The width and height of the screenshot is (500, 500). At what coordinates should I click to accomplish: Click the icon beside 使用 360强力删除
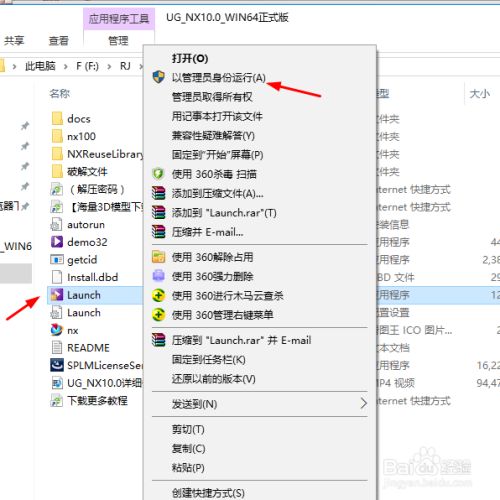click(x=158, y=276)
